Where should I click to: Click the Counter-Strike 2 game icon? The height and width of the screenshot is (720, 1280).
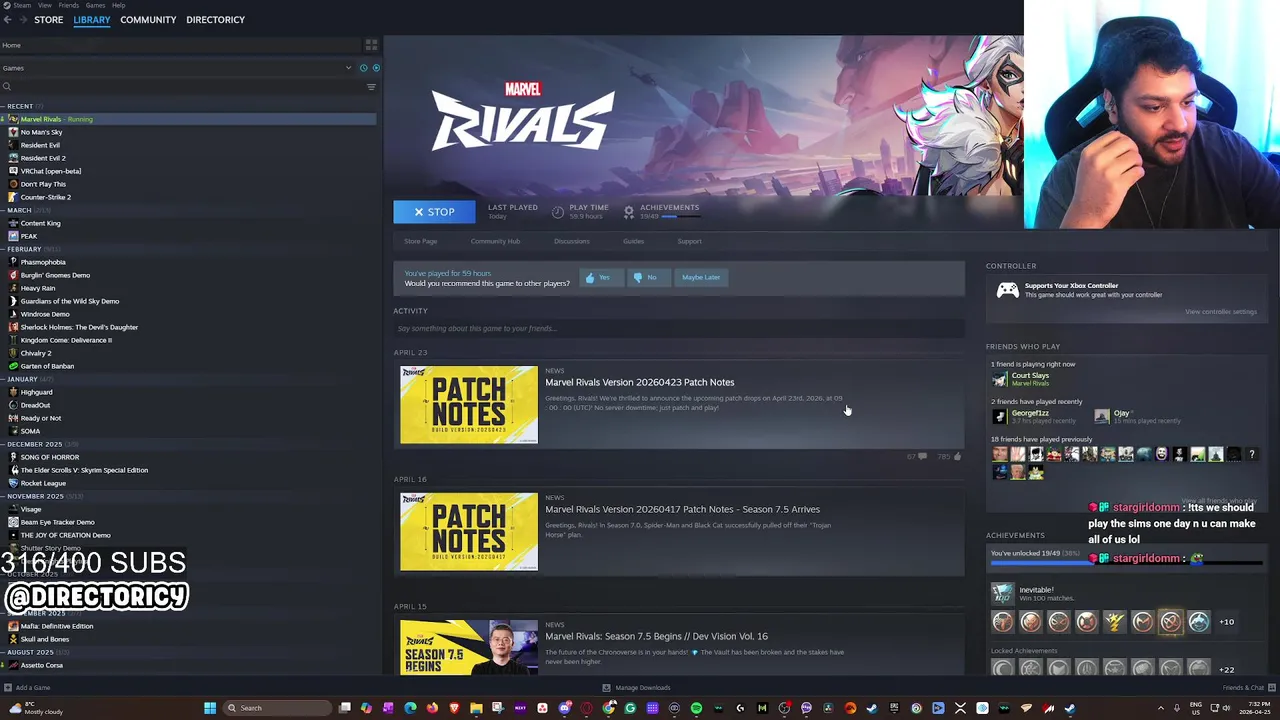click(13, 197)
